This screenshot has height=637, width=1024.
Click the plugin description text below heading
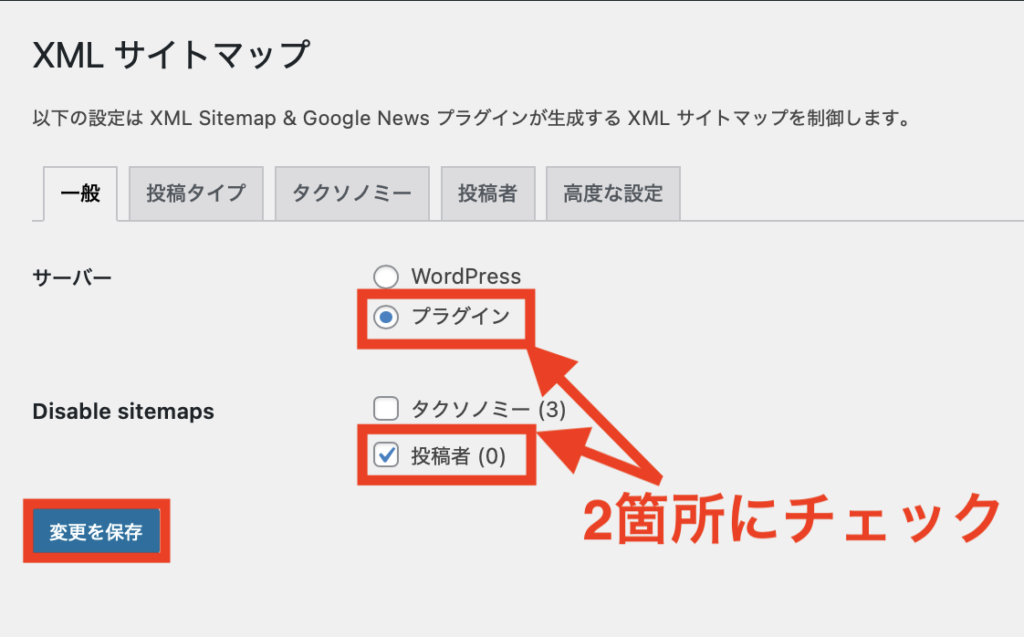470,119
